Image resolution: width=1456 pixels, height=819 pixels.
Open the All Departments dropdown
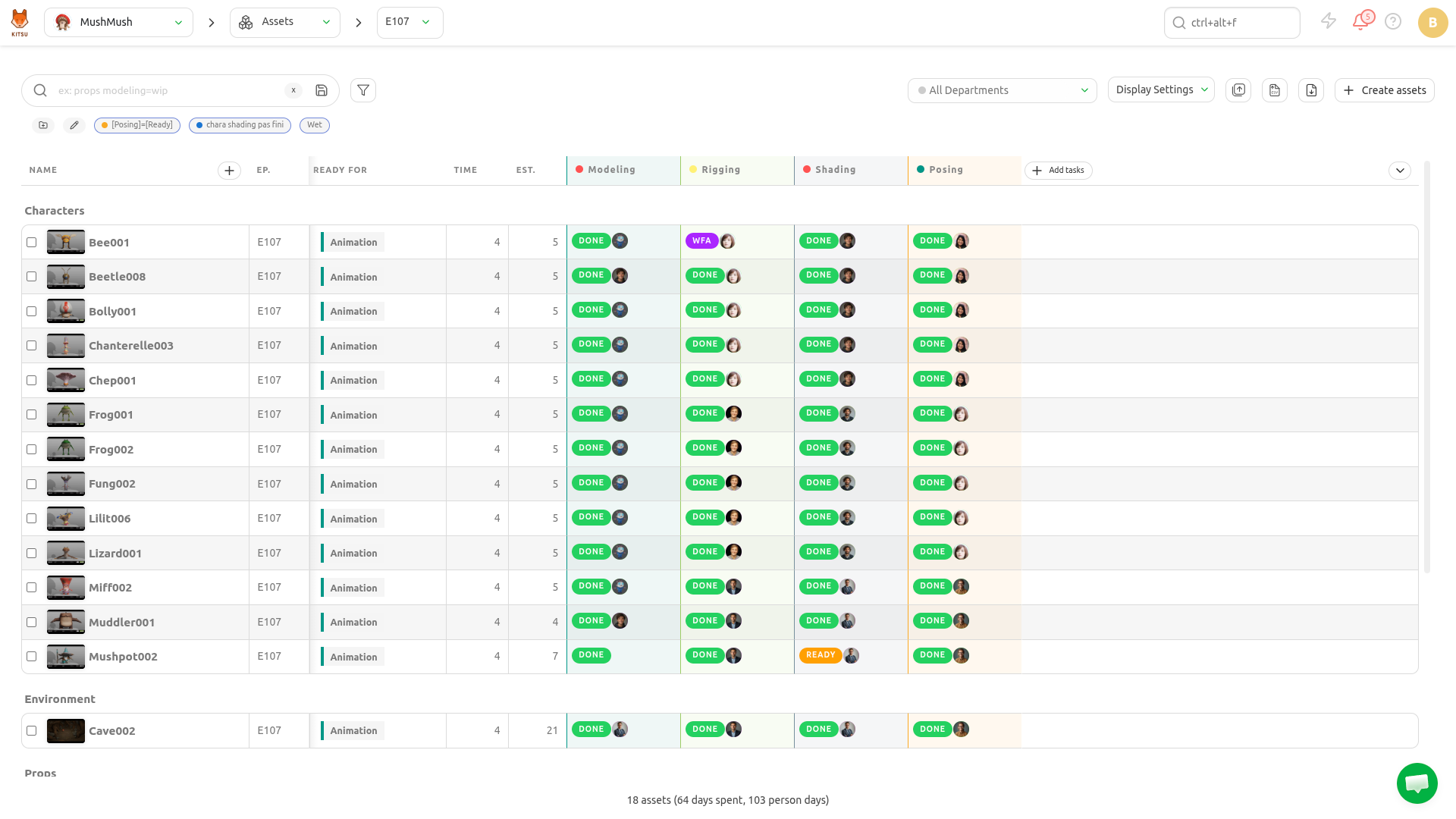coord(1002,90)
